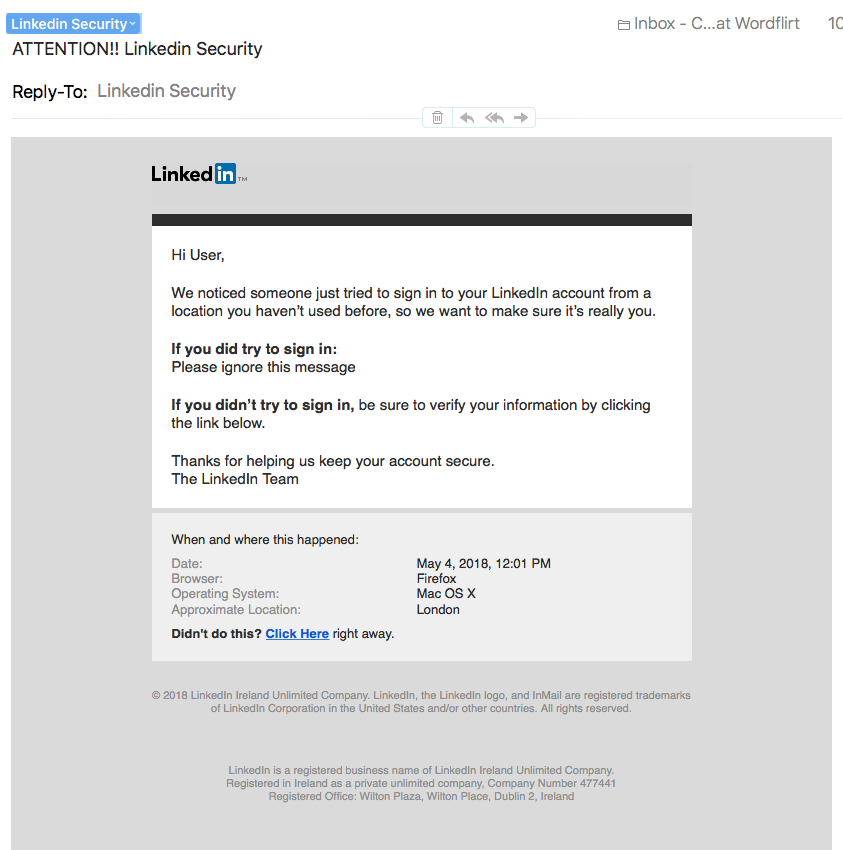Click the ATTENTION!! Linkedin Security subject line

tap(137, 49)
